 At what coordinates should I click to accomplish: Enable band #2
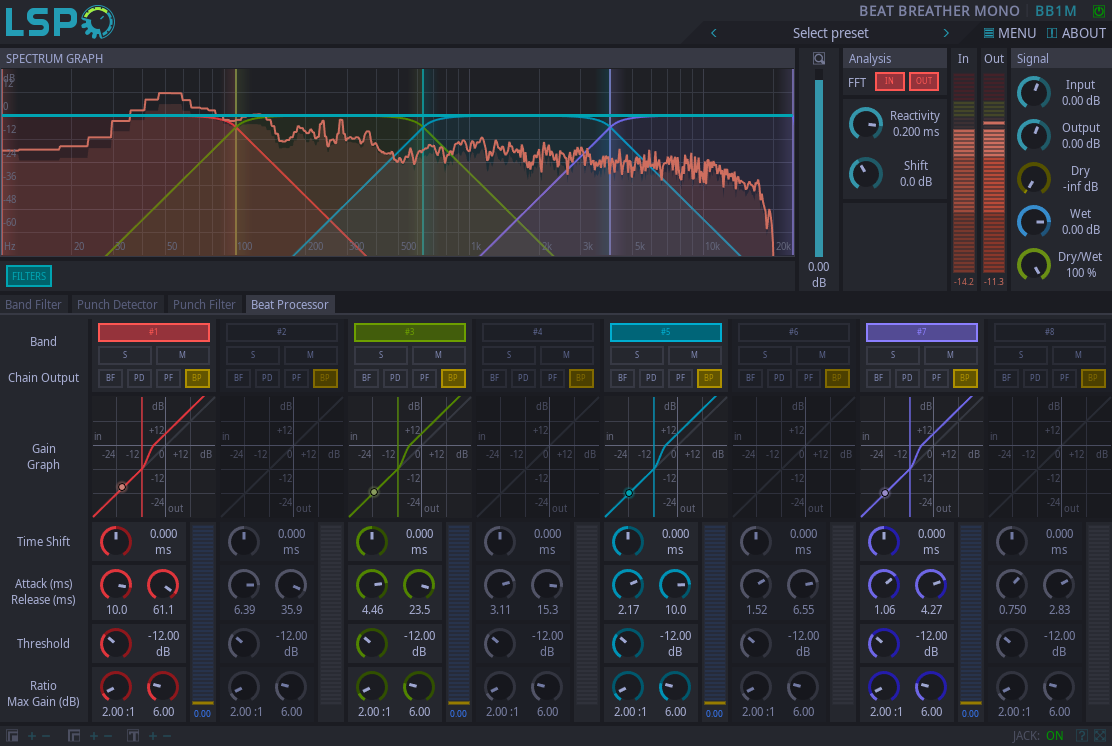[x=281, y=332]
